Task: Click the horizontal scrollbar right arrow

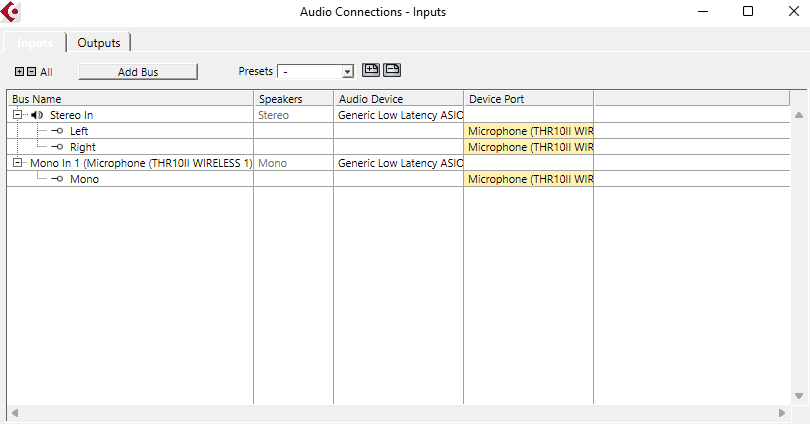Action: click(782, 413)
